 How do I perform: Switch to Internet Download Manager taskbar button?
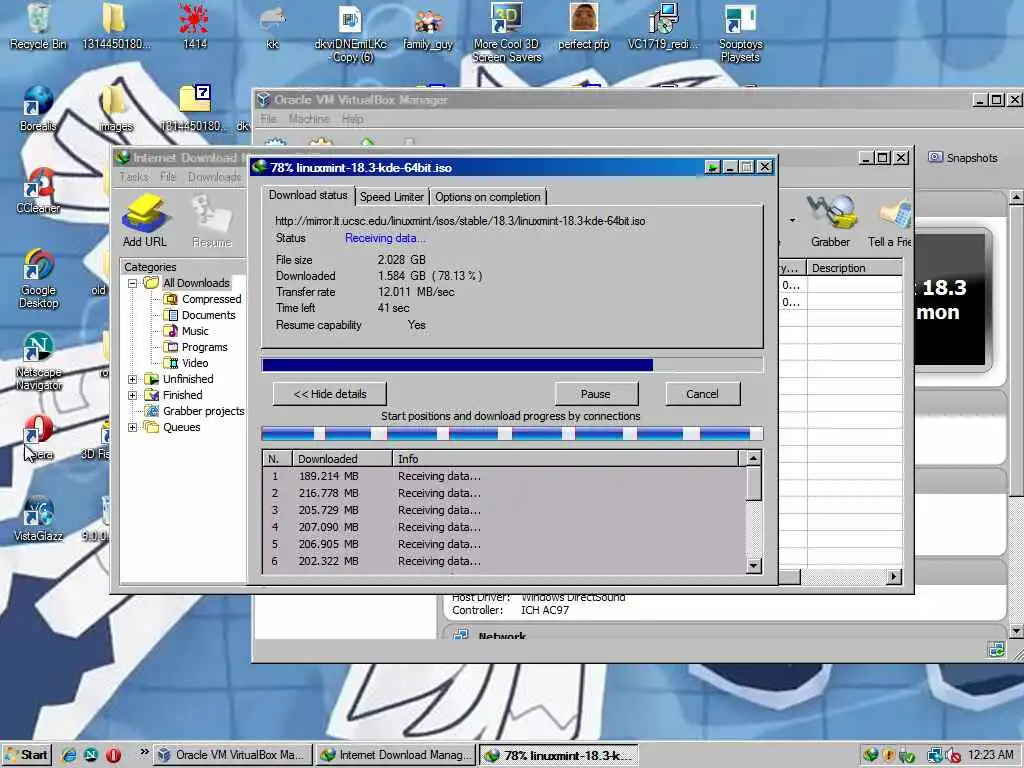coord(396,755)
